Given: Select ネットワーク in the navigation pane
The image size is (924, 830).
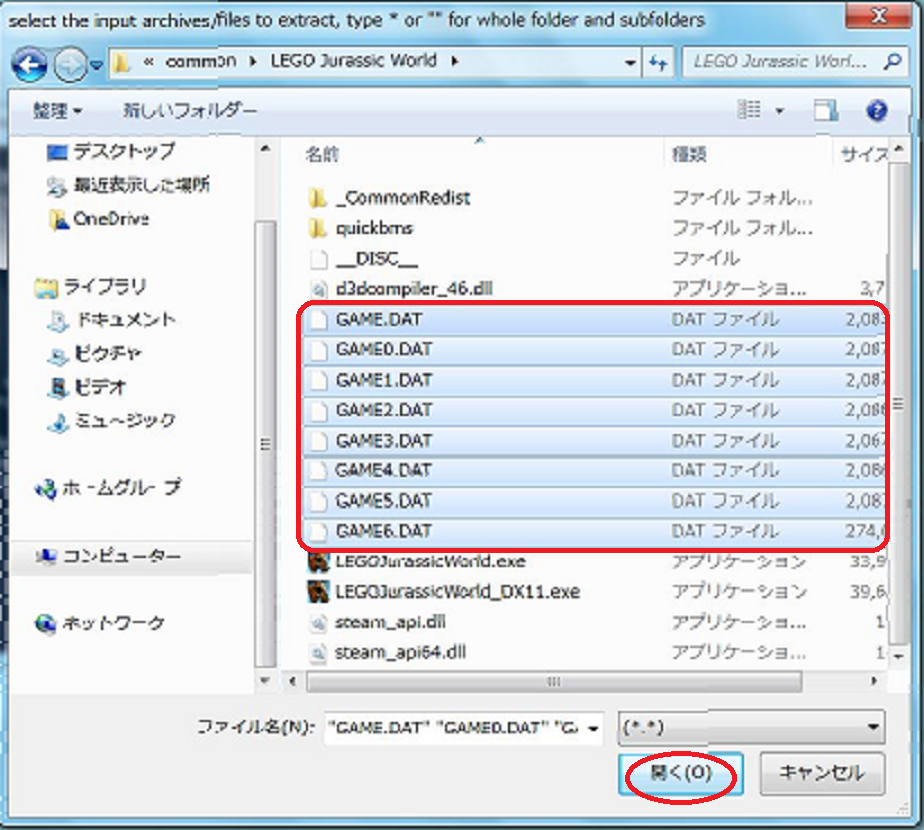Looking at the screenshot, I should point(100,623).
